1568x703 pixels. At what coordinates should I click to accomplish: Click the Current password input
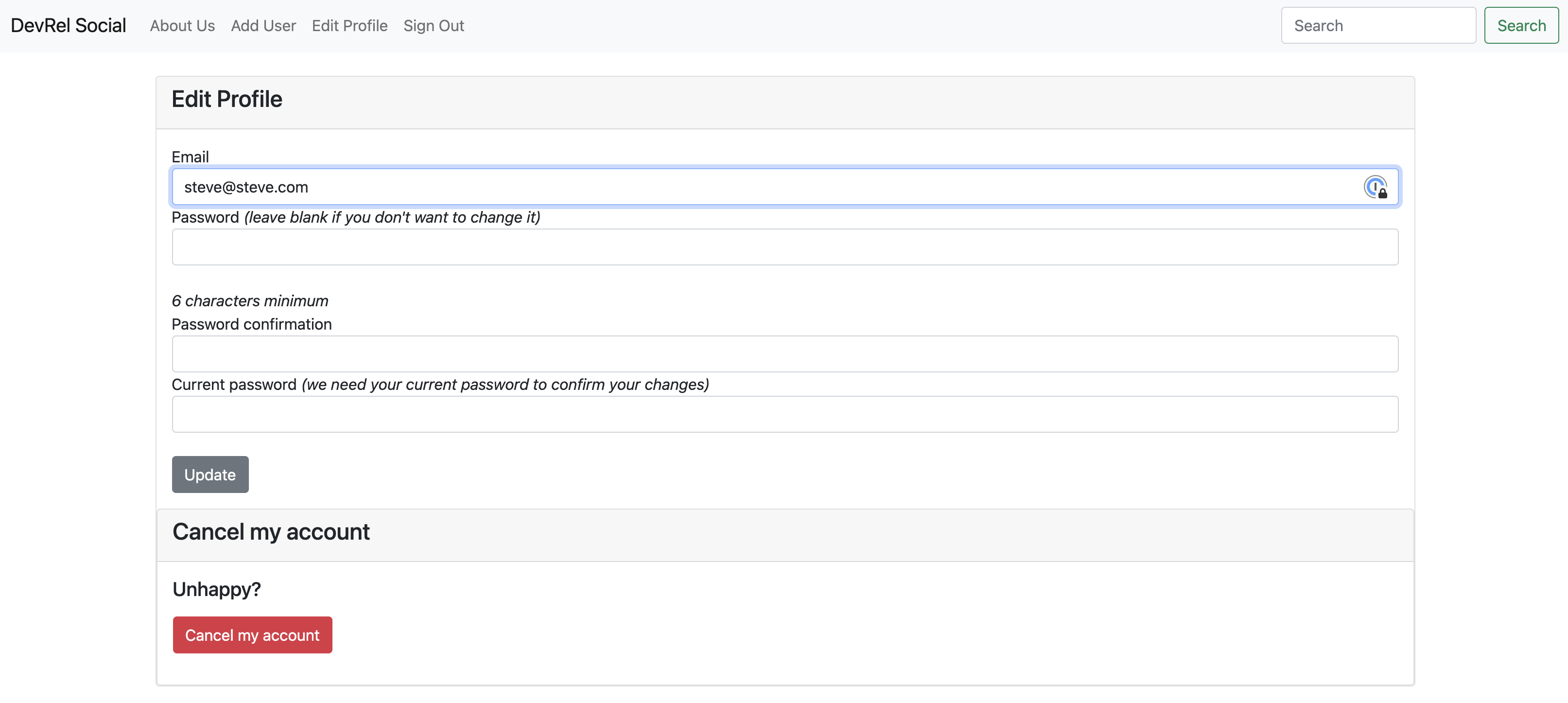tap(784, 415)
